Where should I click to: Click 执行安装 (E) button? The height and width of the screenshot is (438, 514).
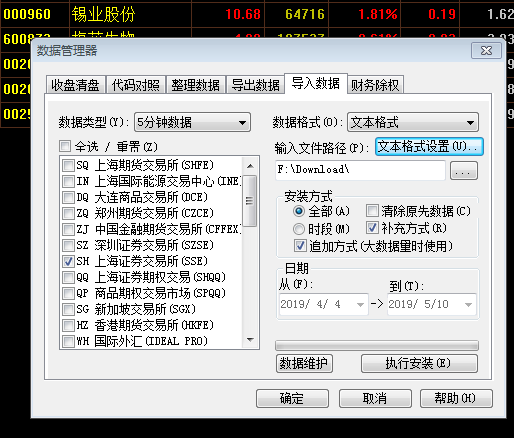(x=419, y=363)
